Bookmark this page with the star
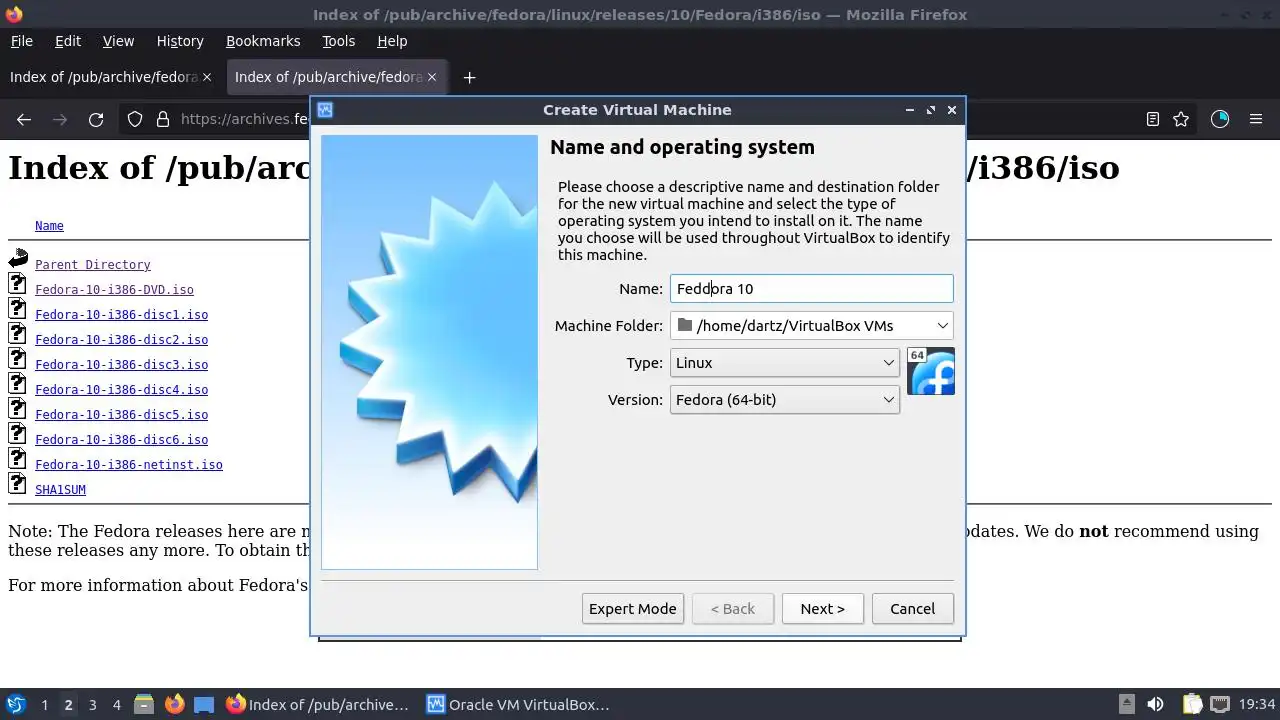This screenshot has width=1280, height=720. (1181, 119)
